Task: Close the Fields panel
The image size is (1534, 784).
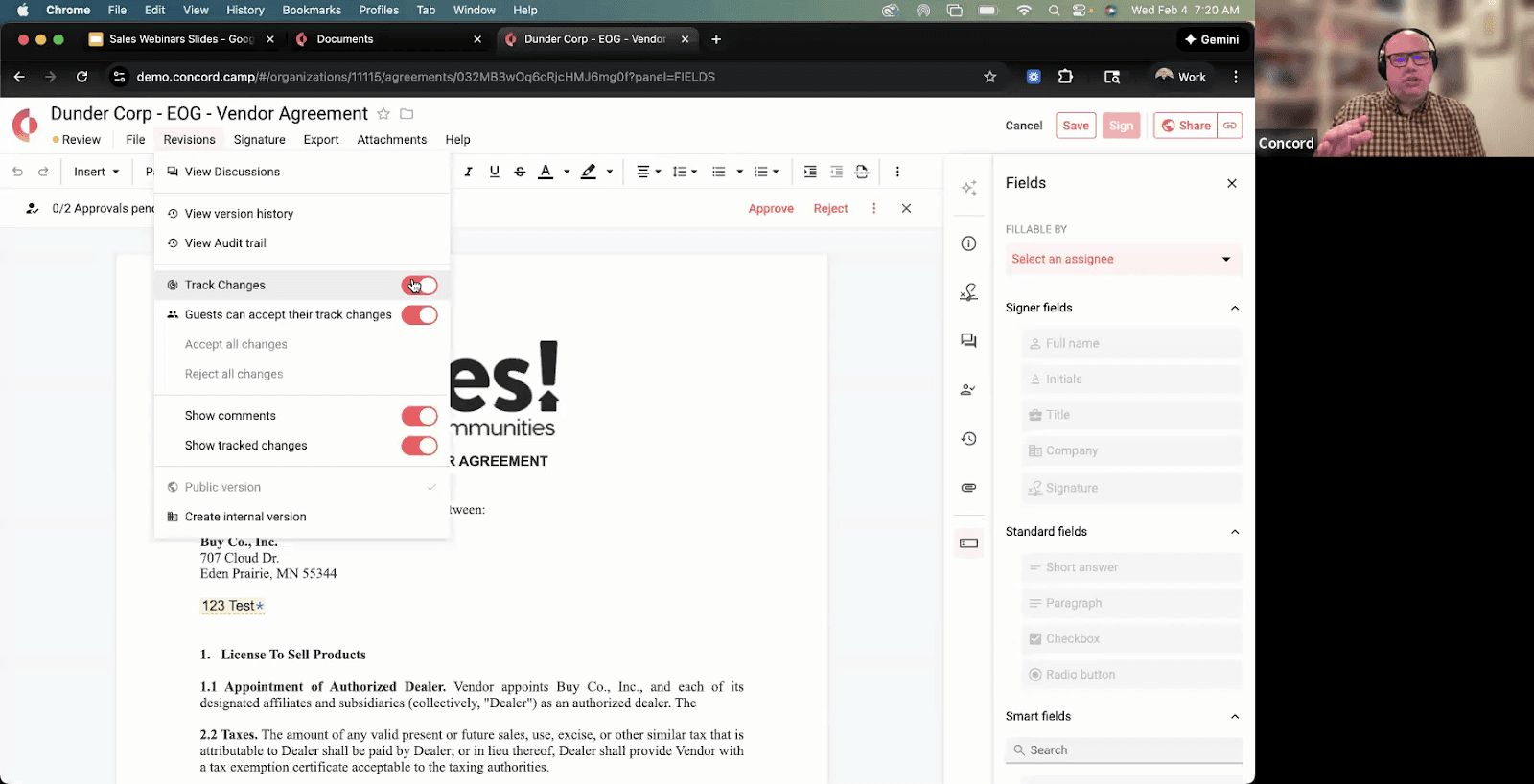Action: tap(1232, 183)
